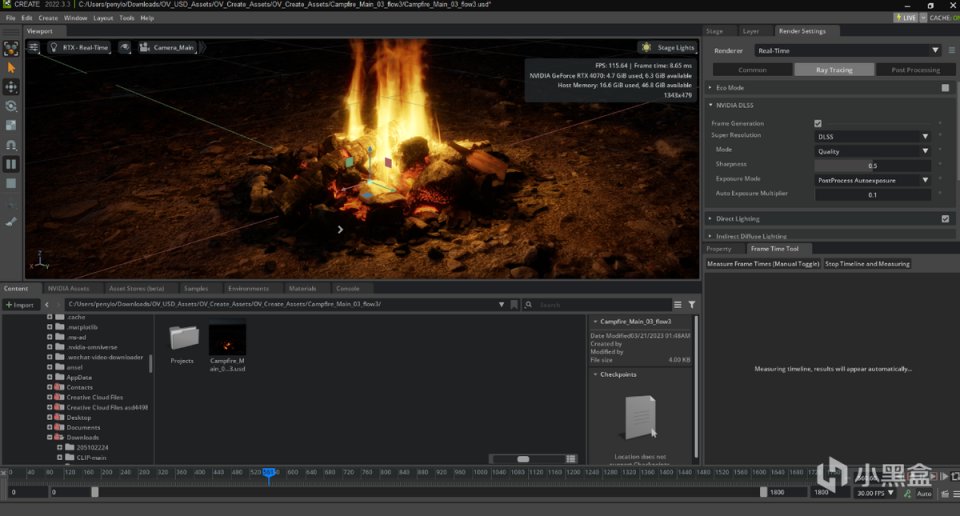
Task: Click Stop Timeline and Measuring button
Action: point(867,264)
